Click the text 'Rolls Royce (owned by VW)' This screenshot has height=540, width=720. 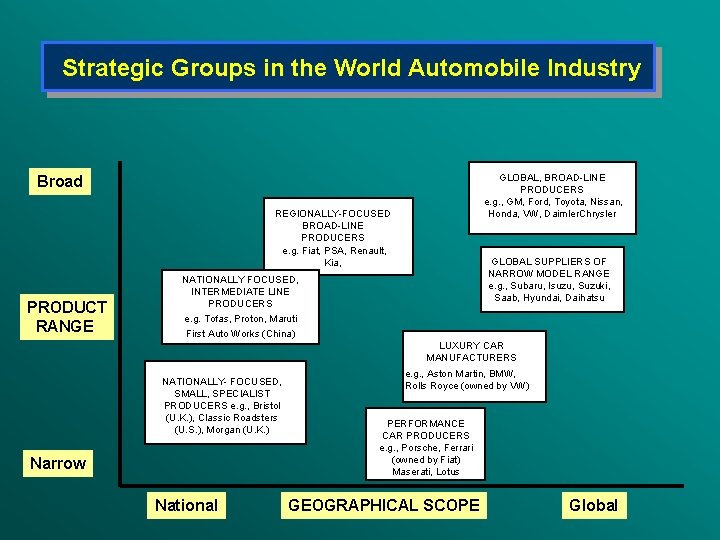point(467,386)
